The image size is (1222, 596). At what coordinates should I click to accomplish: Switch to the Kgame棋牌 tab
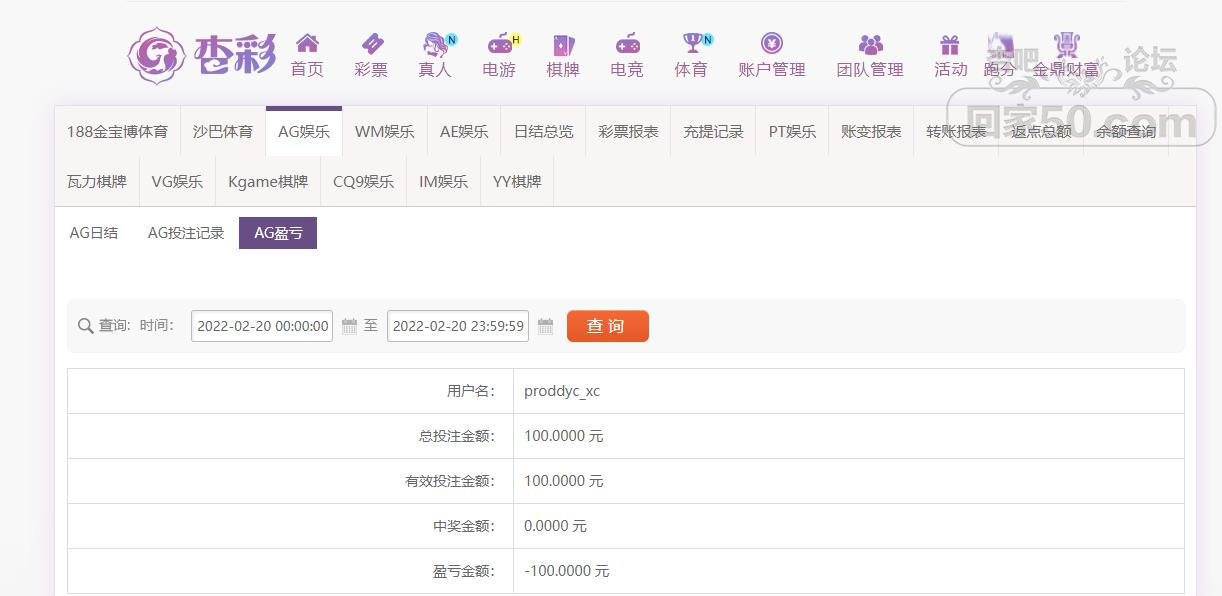point(268,181)
